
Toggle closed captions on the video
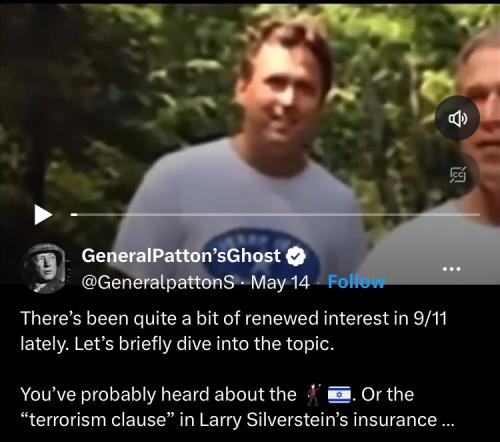coord(457,174)
